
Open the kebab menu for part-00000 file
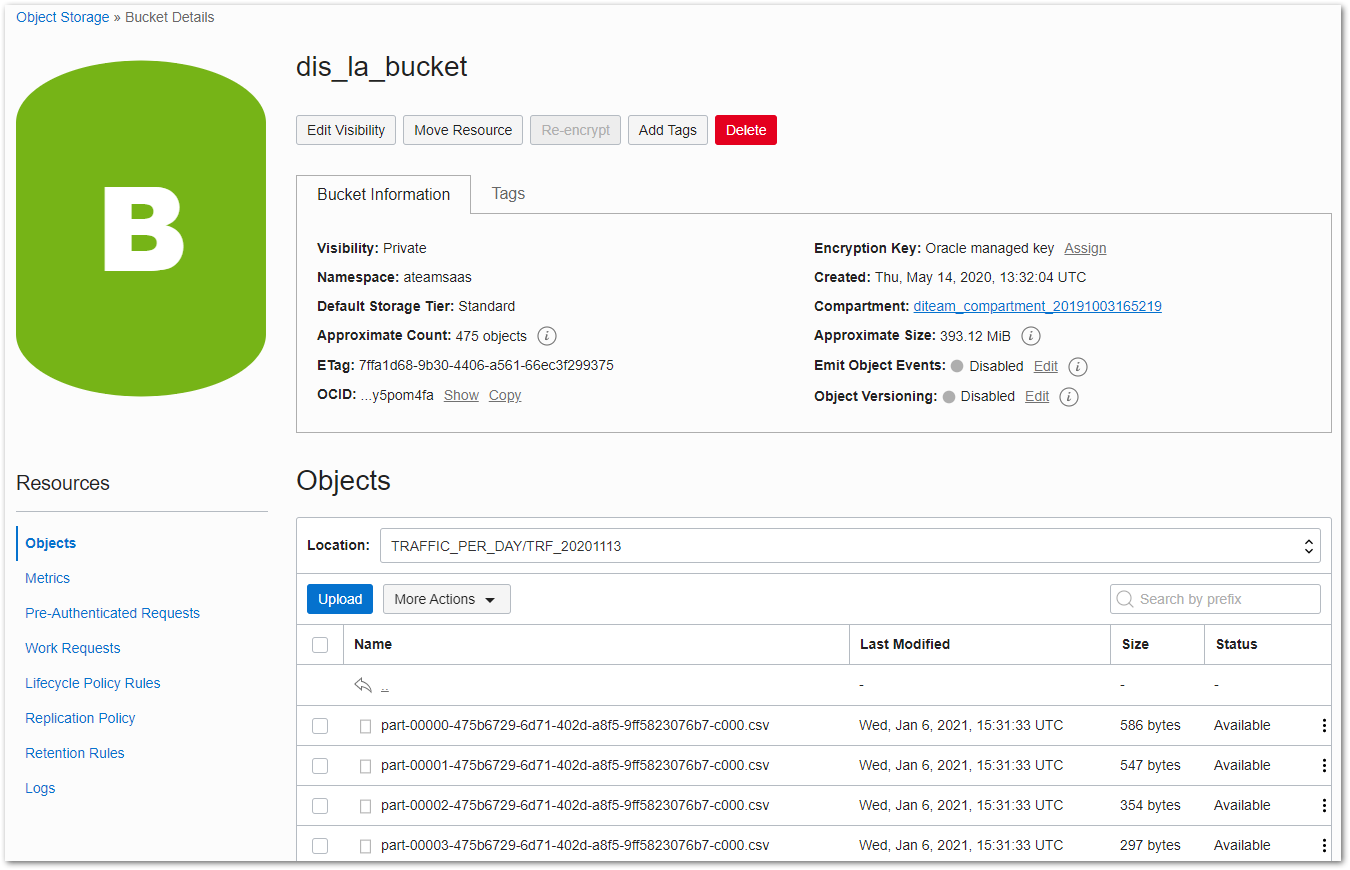click(1324, 725)
